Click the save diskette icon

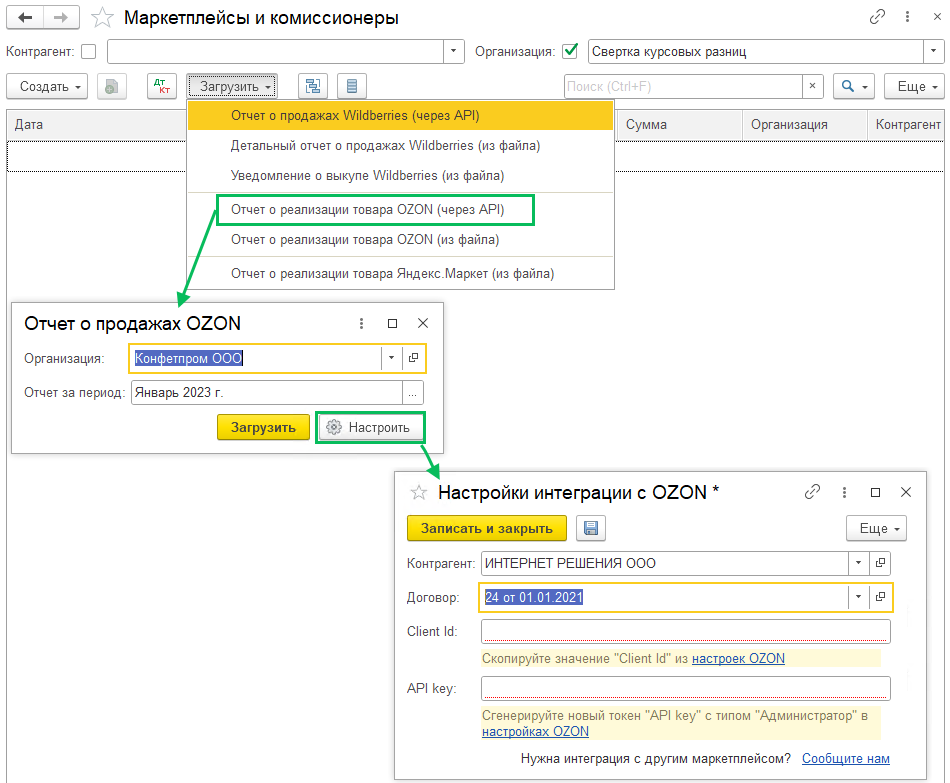pyautogui.click(x=589, y=528)
